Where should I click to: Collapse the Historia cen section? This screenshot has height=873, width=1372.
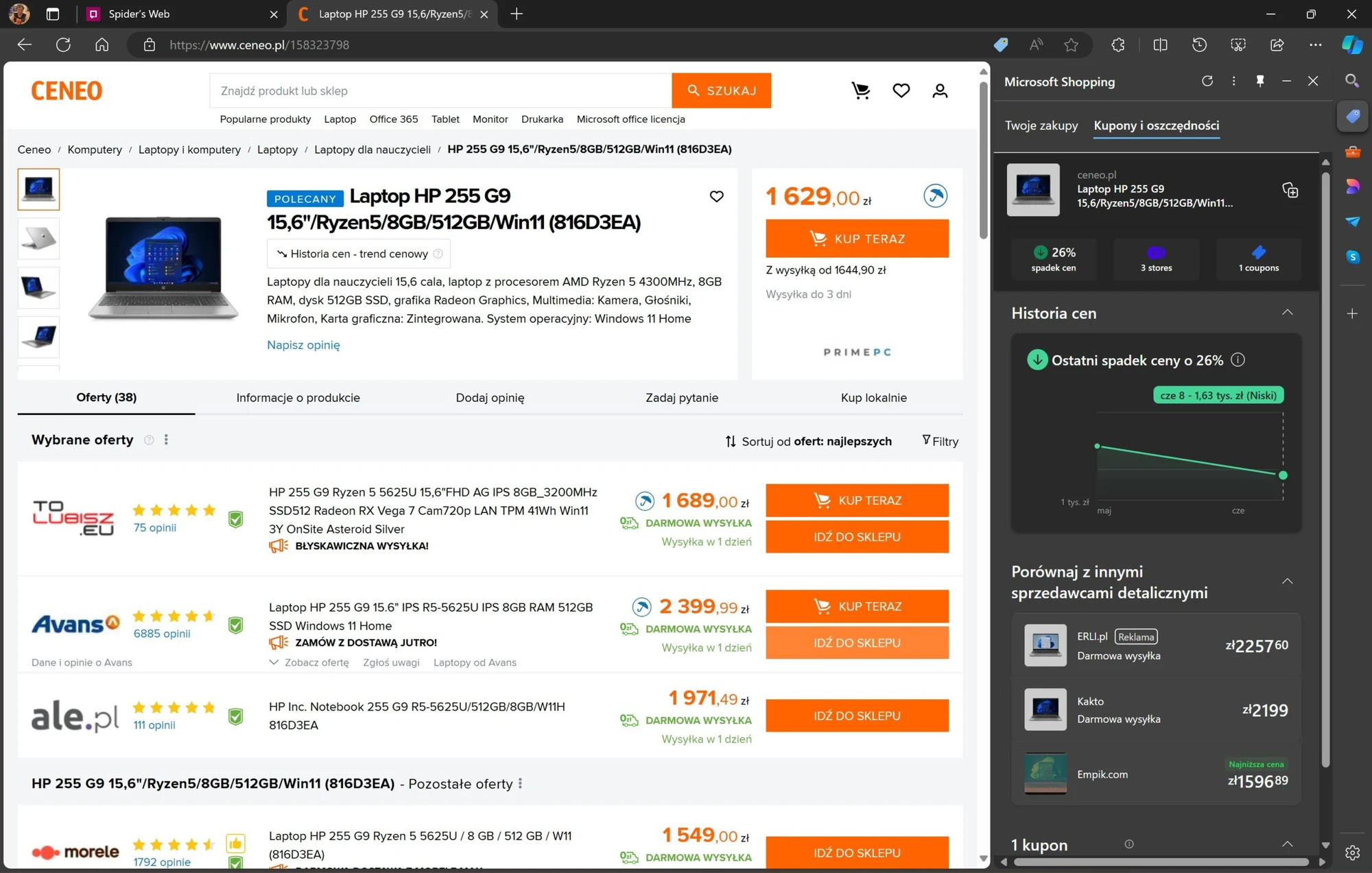point(1287,313)
